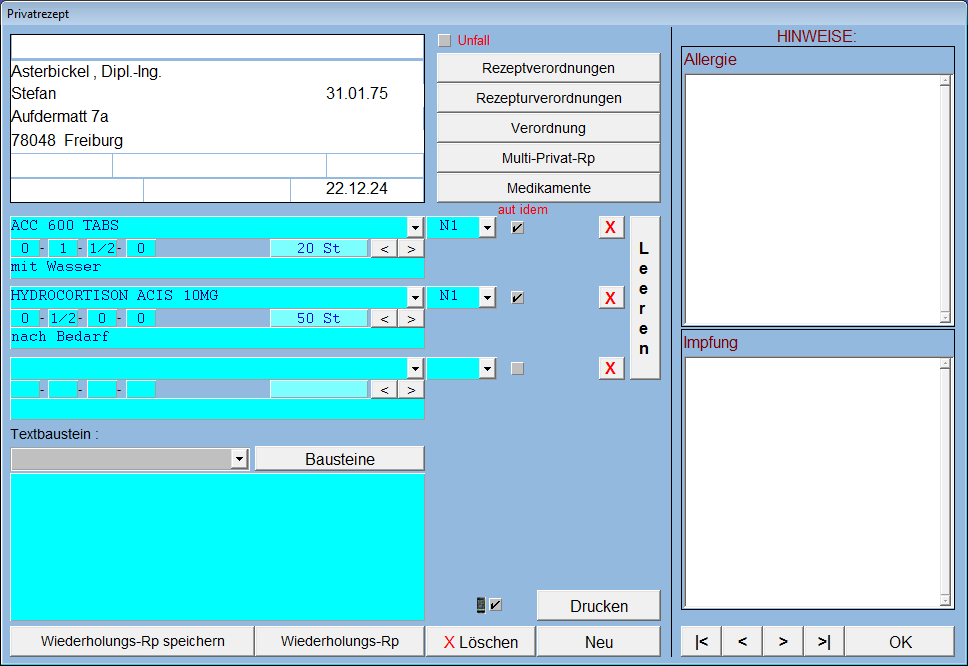Click the Drucken button
The width and height of the screenshot is (968, 666).
598,606
